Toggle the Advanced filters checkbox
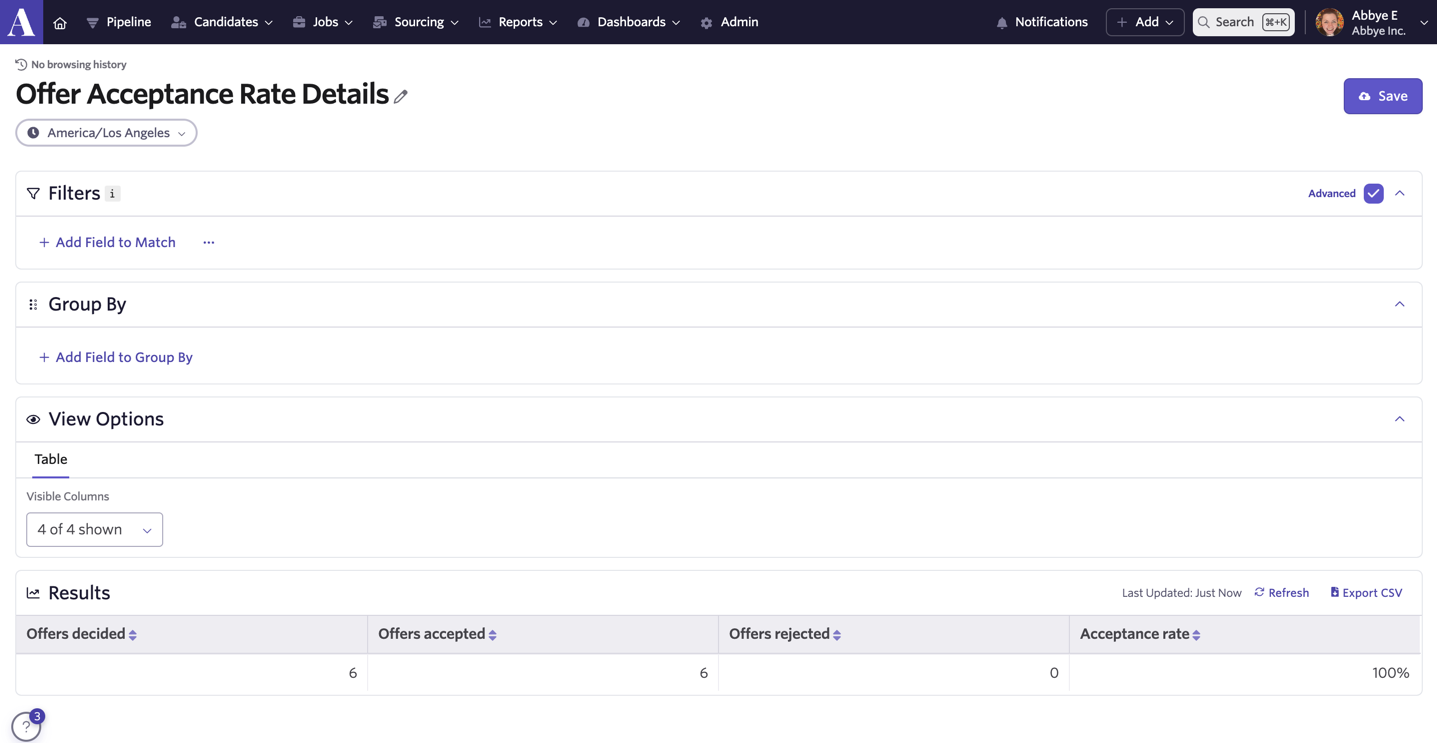 coord(1373,193)
